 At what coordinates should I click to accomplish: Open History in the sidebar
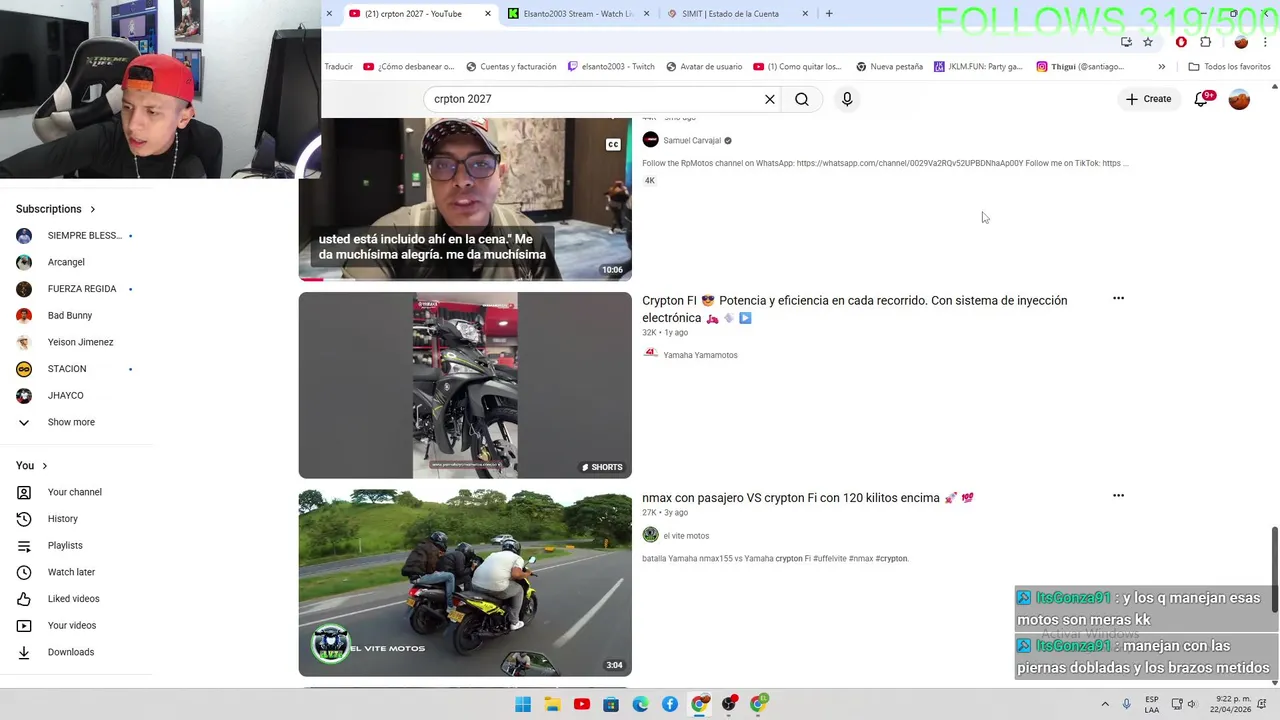pyautogui.click(x=62, y=519)
